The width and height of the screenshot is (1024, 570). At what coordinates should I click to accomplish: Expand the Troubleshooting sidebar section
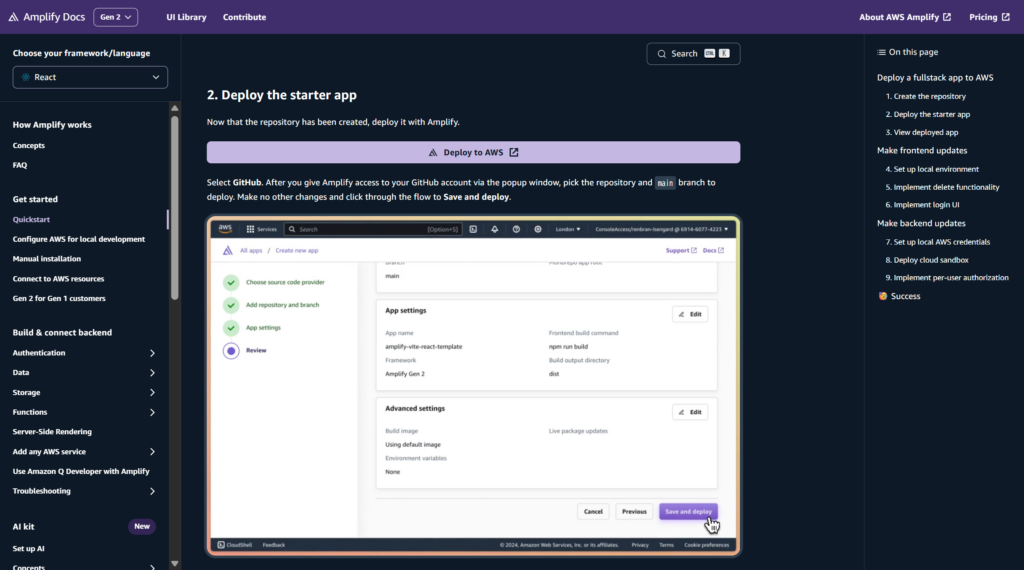(x=152, y=491)
